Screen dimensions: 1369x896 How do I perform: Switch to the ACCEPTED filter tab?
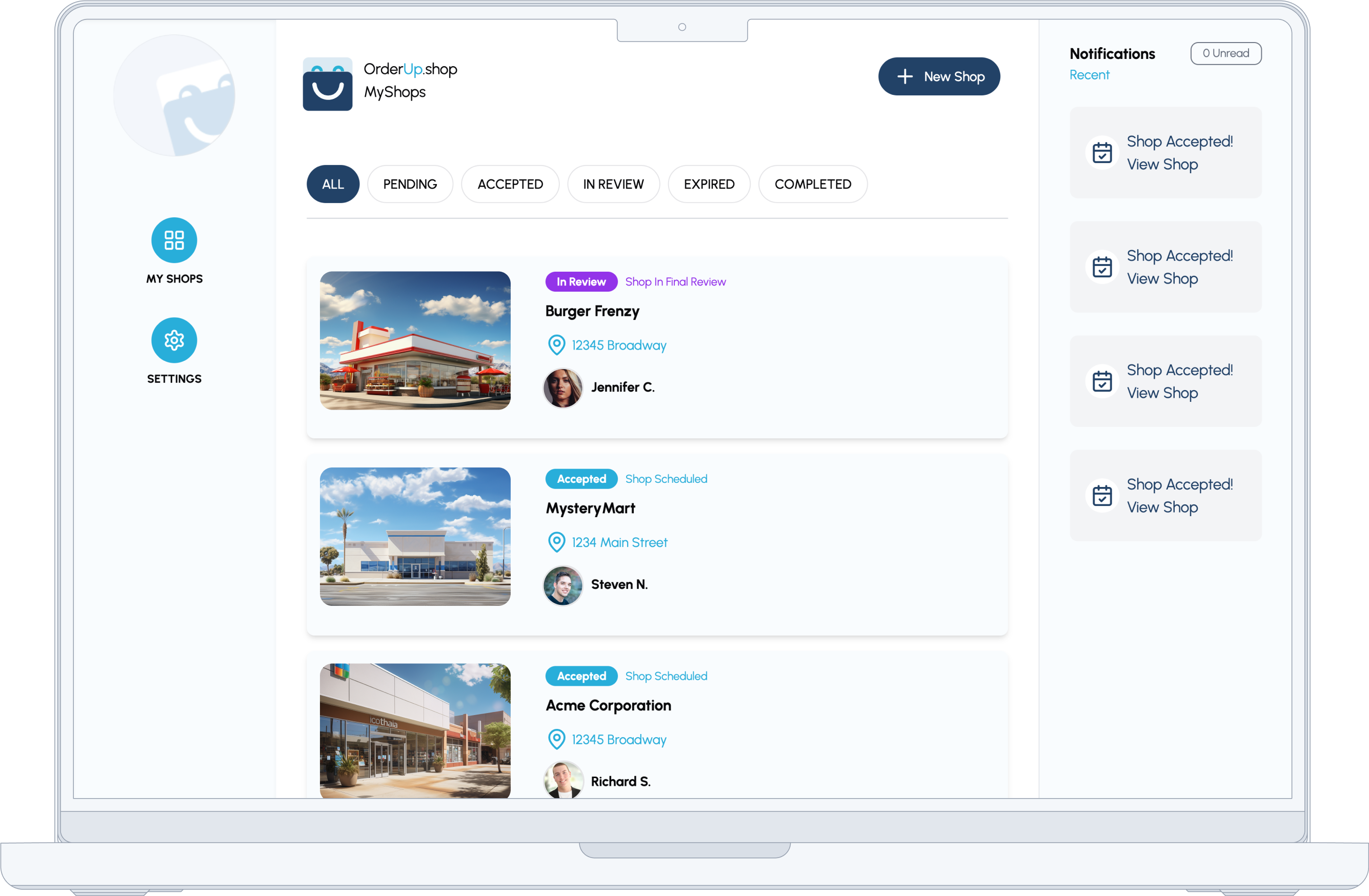pos(510,184)
